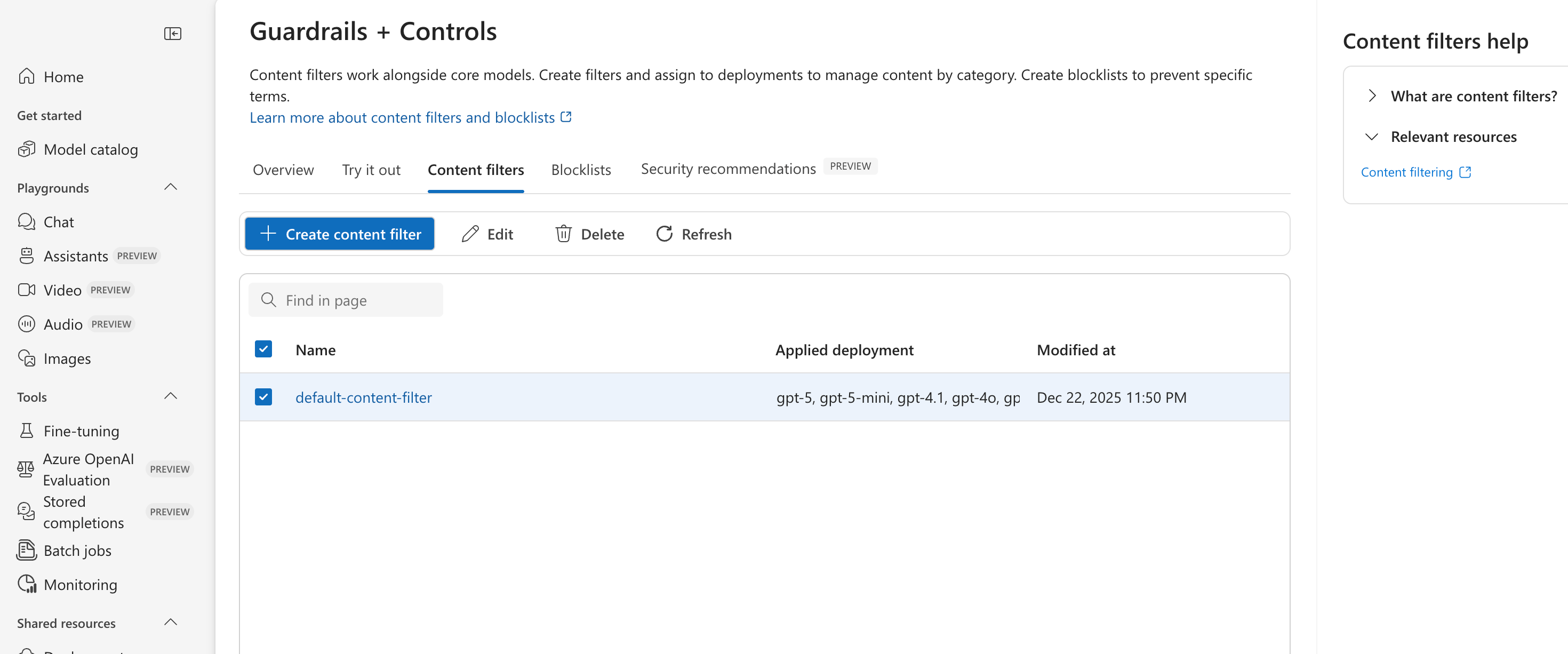Switch to the Blocklists tab
This screenshot has height=654, width=1568.
click(581, 170)
